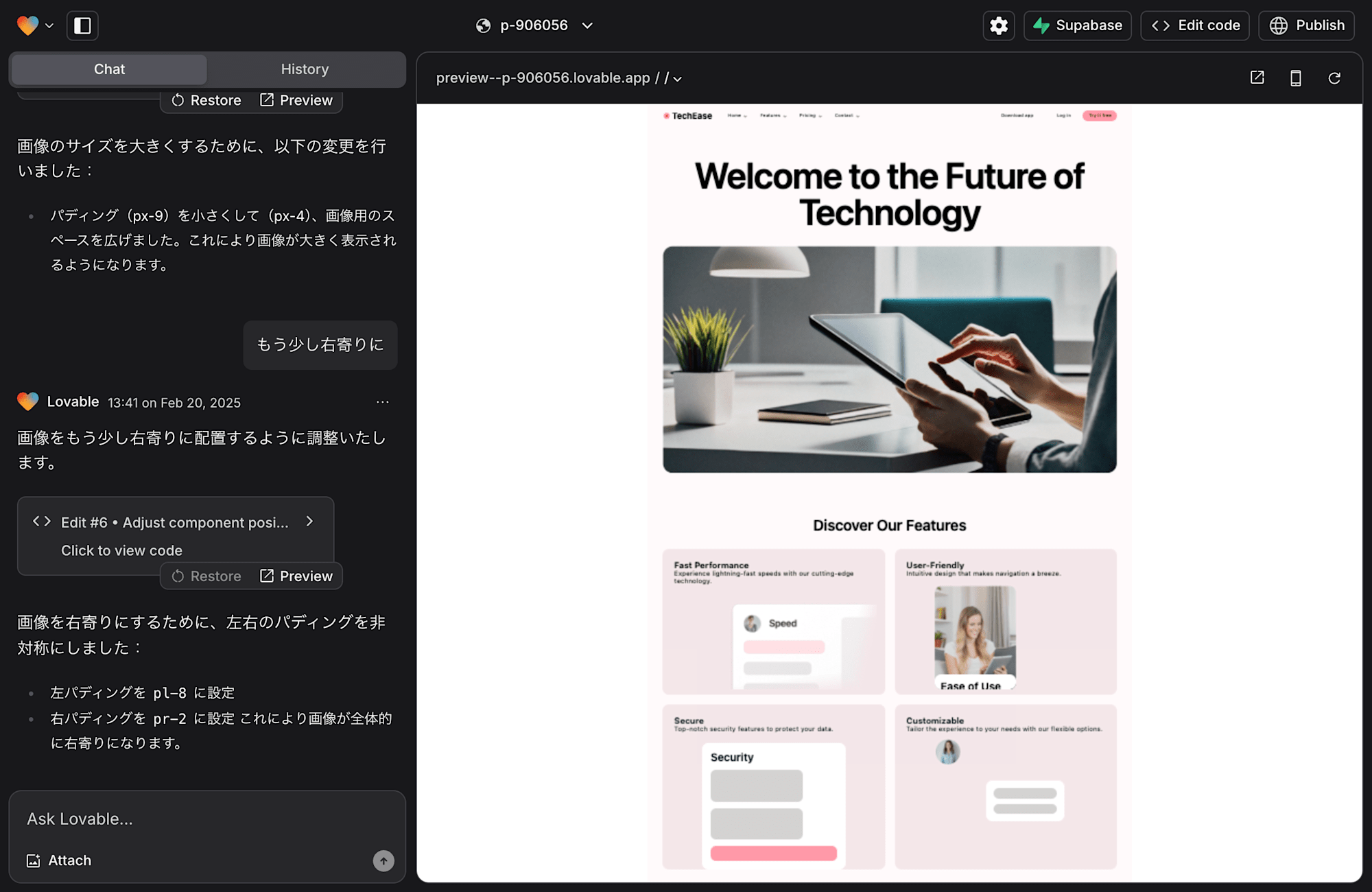
Task: Open the Features nav menu in preview
Action: coord(773,116)
